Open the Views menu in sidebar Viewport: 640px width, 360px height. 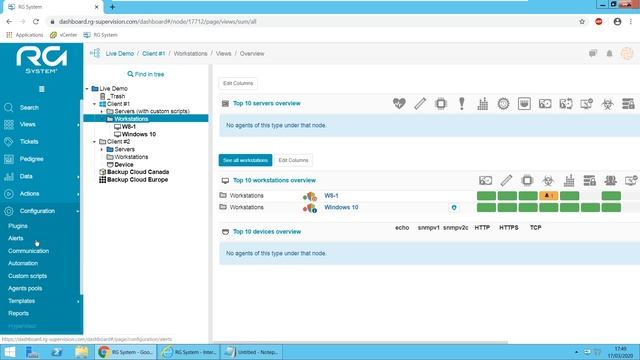point(27,124)
